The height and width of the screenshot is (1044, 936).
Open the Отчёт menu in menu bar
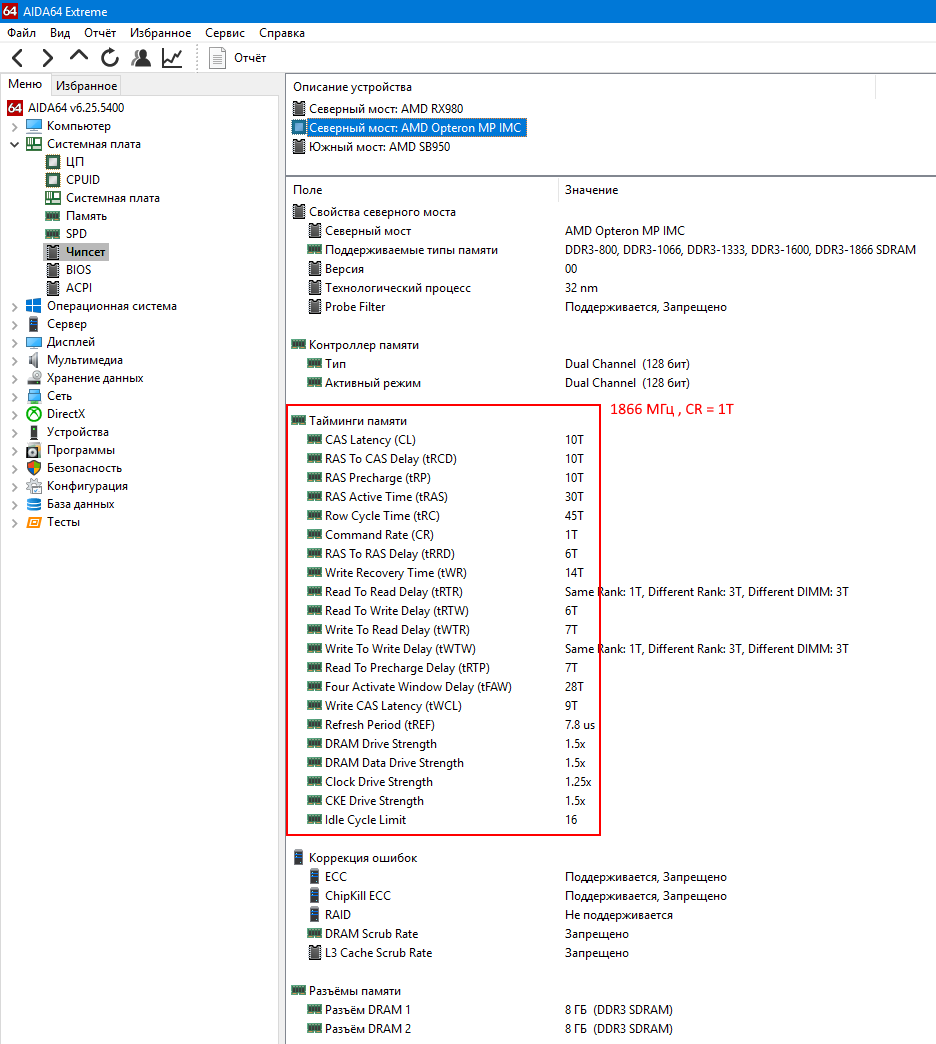[x=100, y=33]
